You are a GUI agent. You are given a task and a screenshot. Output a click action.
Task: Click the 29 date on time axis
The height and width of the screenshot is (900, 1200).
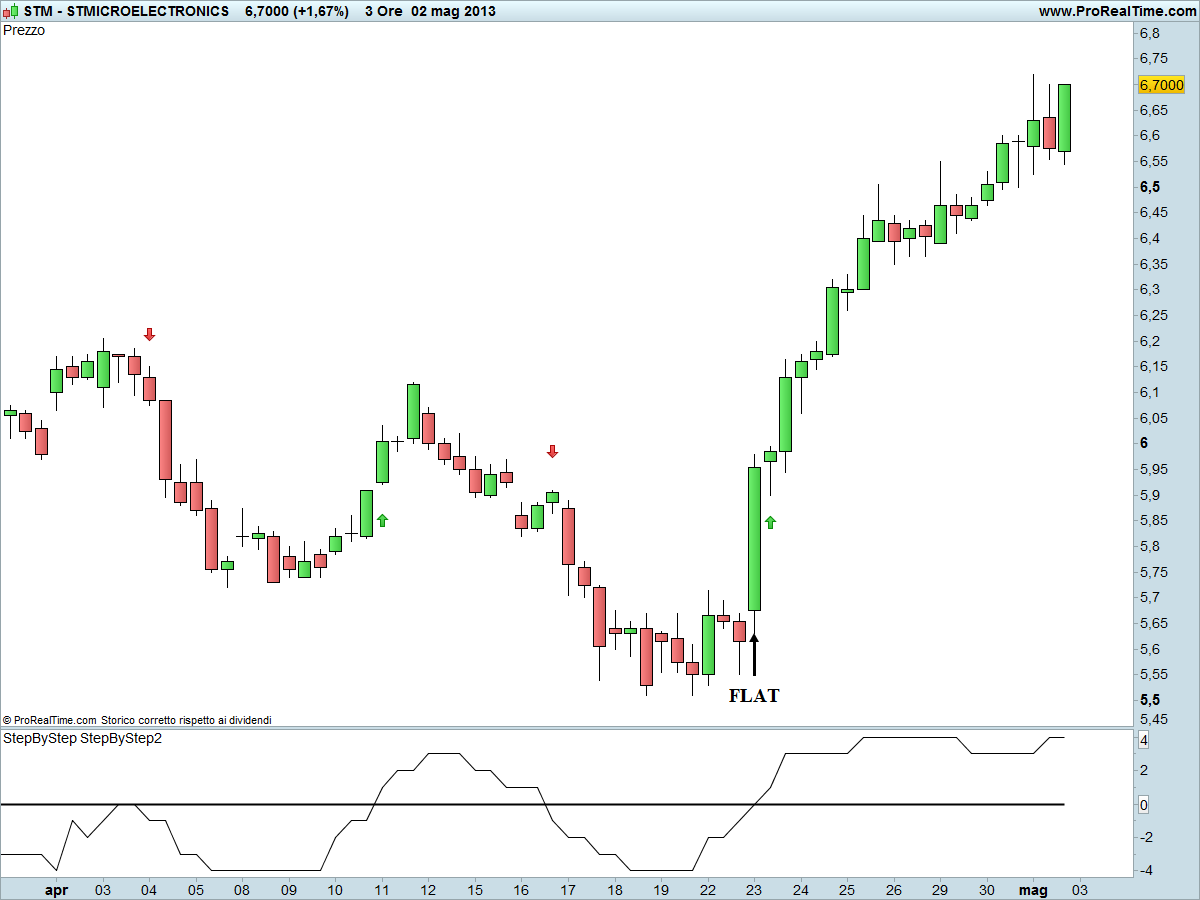940,888
